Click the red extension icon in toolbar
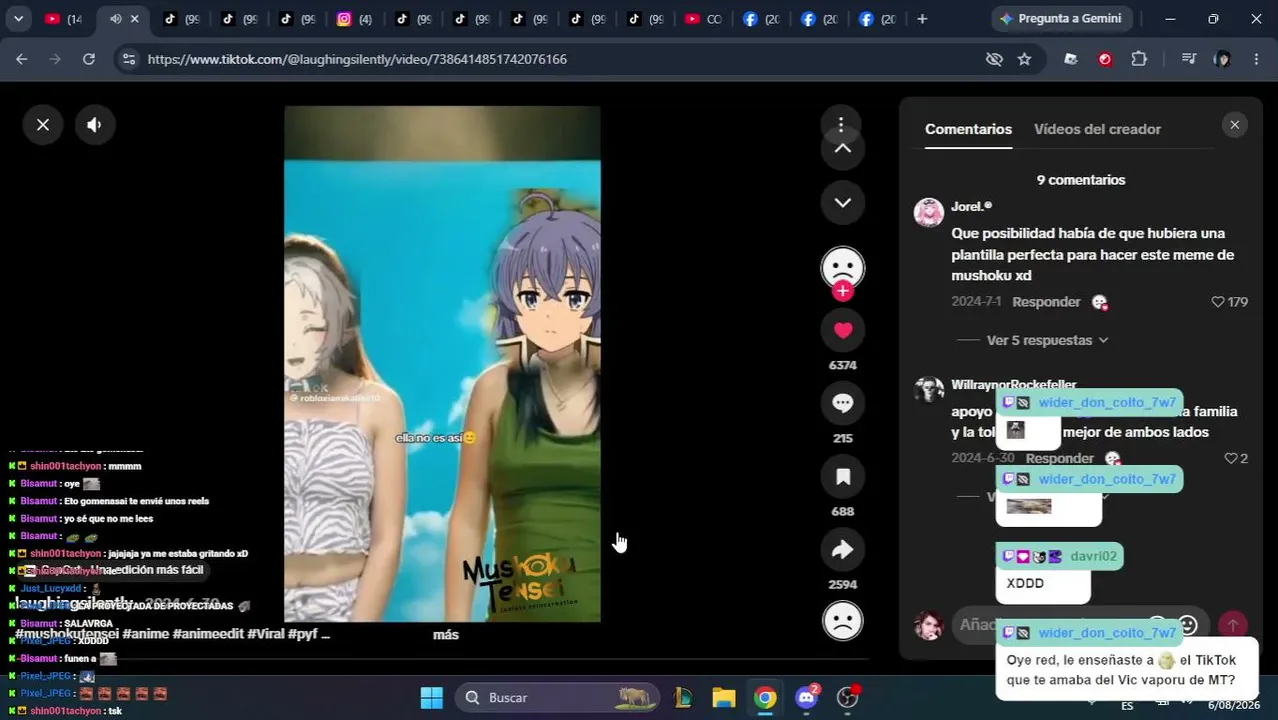Viewport: 1278px width, 720px height. coord(1105,59)
